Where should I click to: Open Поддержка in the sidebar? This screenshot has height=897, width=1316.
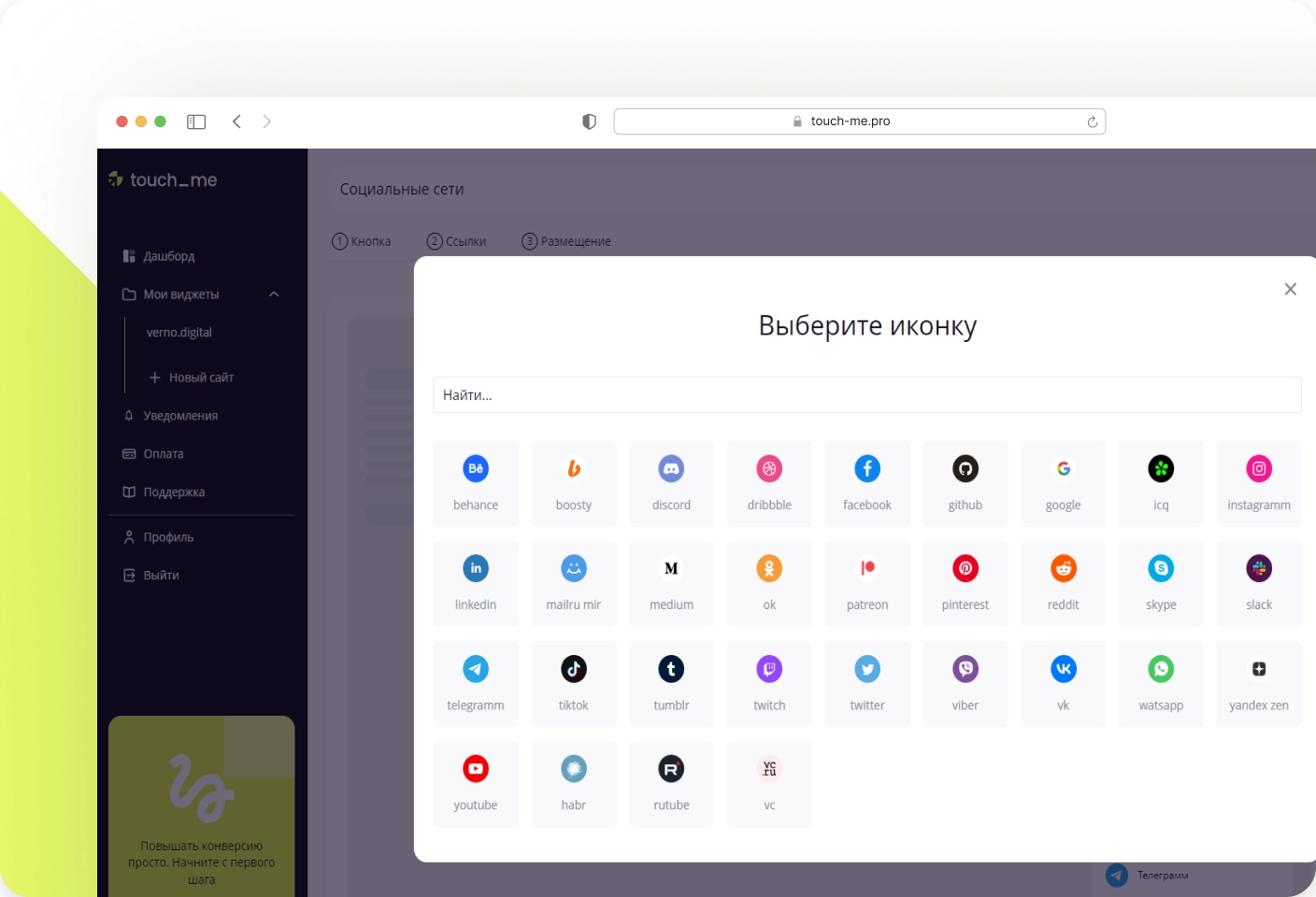pyautogui.click(x=164, y=492)
